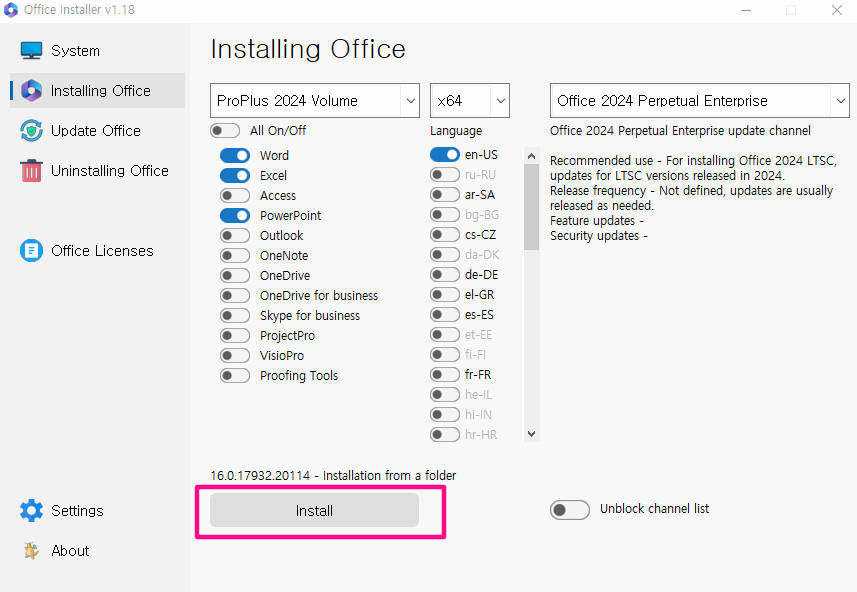Enable the VisioPro toggle
Image resolution: width=857 pixels, height=592 pixels.
pos(235,356)
